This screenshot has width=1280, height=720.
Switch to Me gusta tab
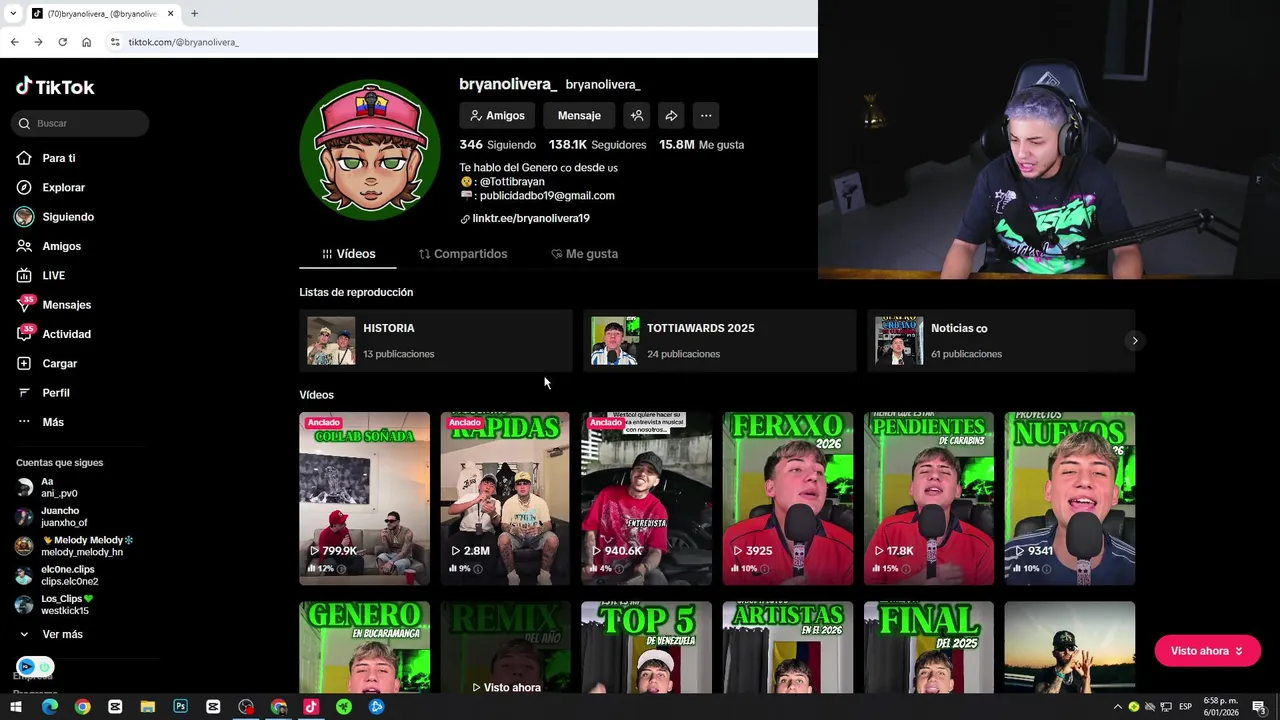coord(584,254)
